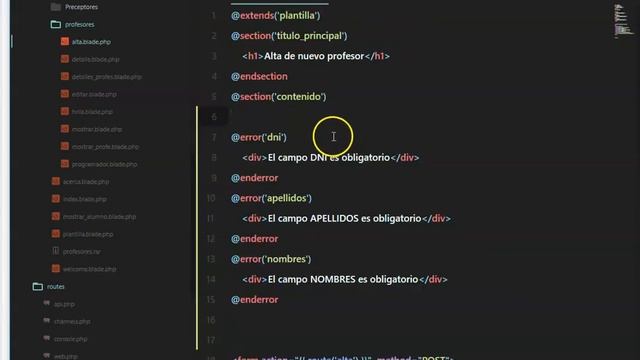640x360 pixels.
Task: Click the console.php file icon
Action: point(47,338)
